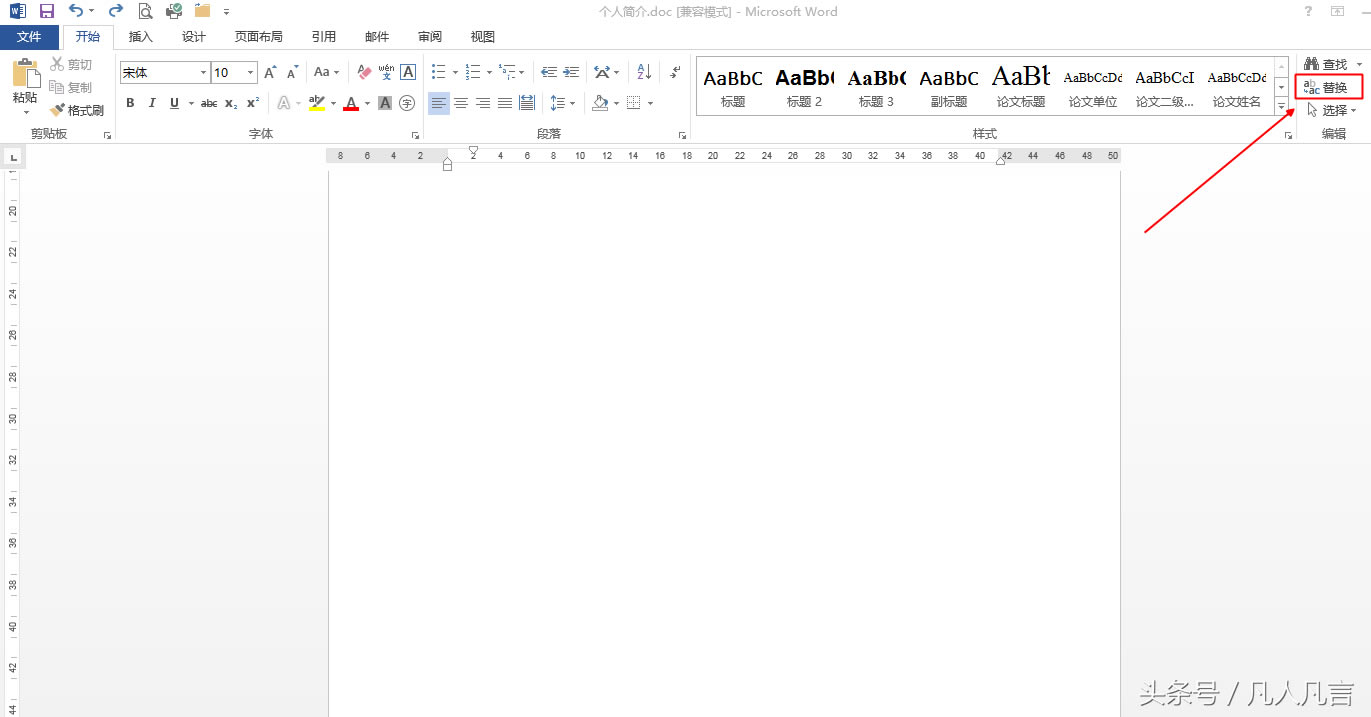
Task: Open the font name dropdown (宋体)
Action: click(x=203, y=73)
